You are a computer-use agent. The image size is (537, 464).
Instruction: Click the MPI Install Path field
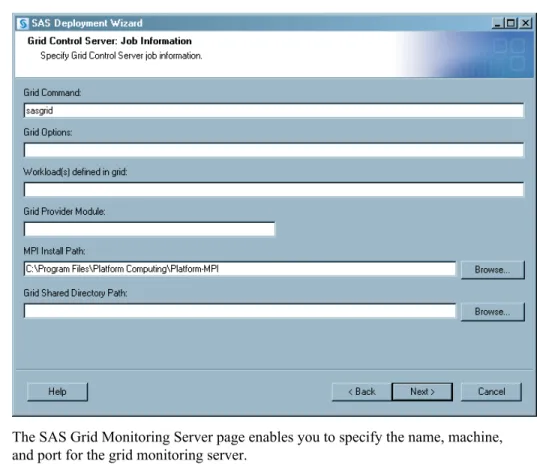(240, 269)
